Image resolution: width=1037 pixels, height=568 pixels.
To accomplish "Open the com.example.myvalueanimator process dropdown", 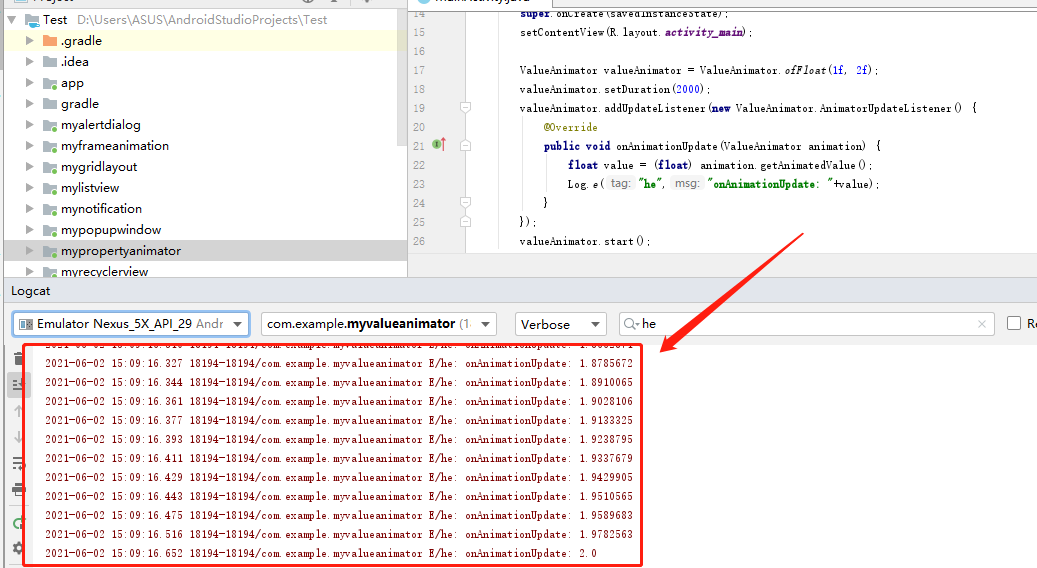I will (379, 324).
